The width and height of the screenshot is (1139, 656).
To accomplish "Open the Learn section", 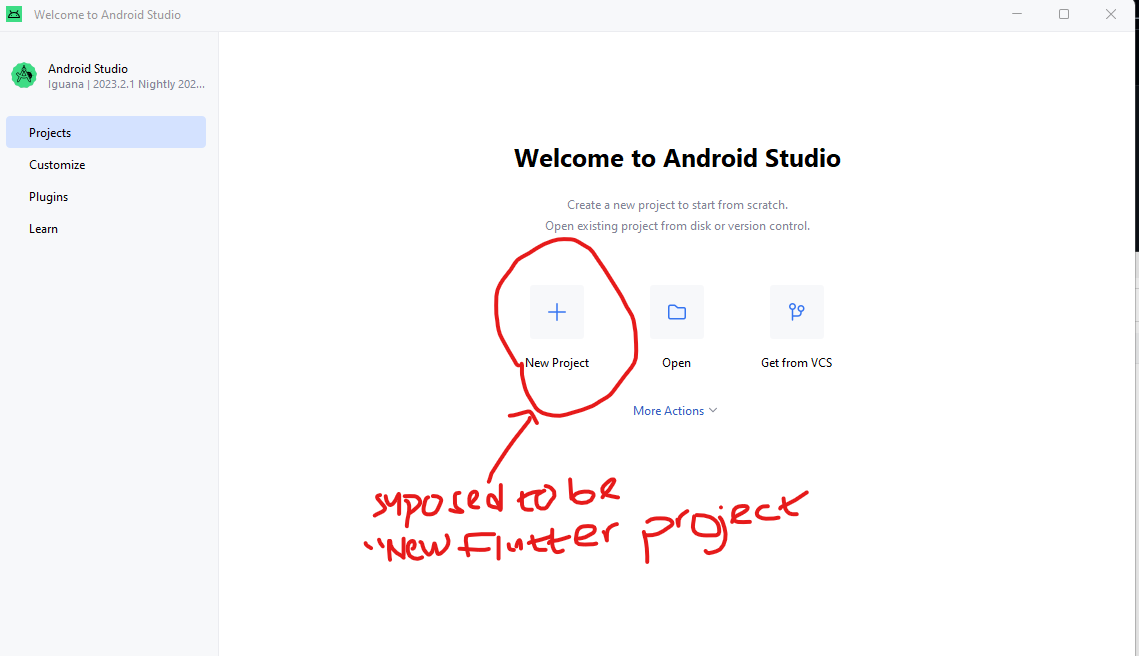I will pos(43,228).
